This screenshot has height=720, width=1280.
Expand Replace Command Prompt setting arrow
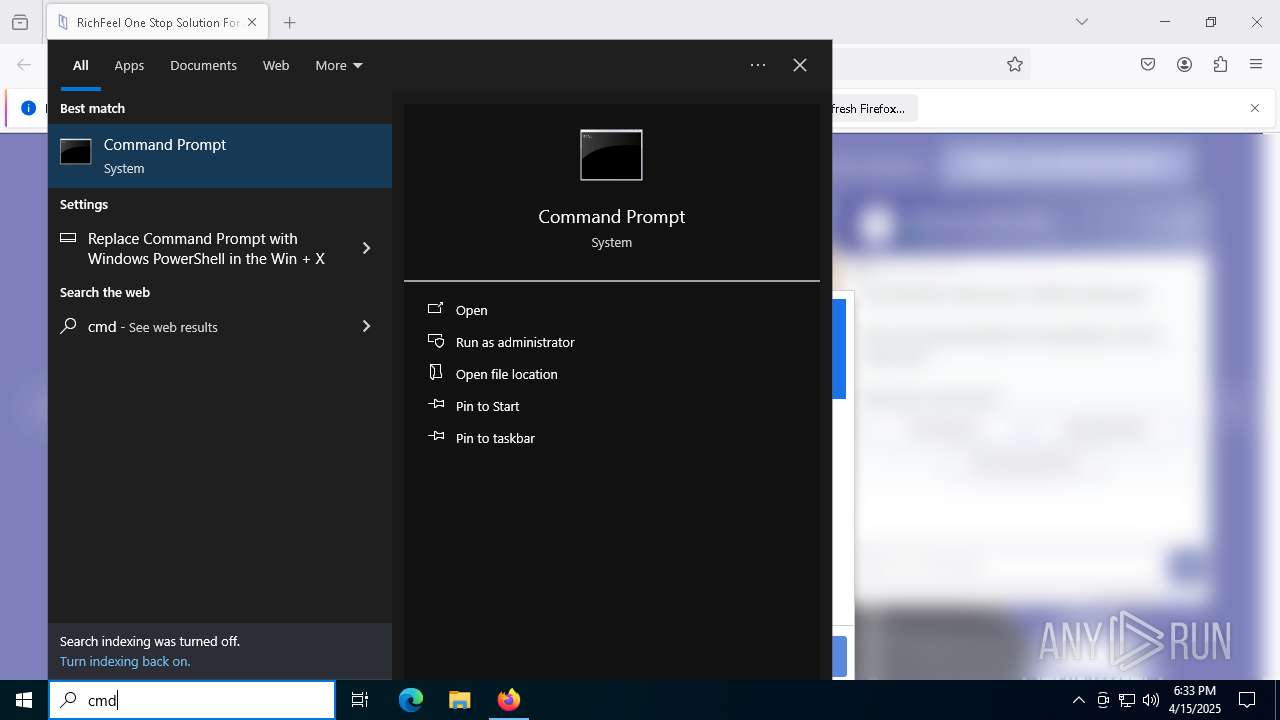pyautogui.click(x=366, y=248)
